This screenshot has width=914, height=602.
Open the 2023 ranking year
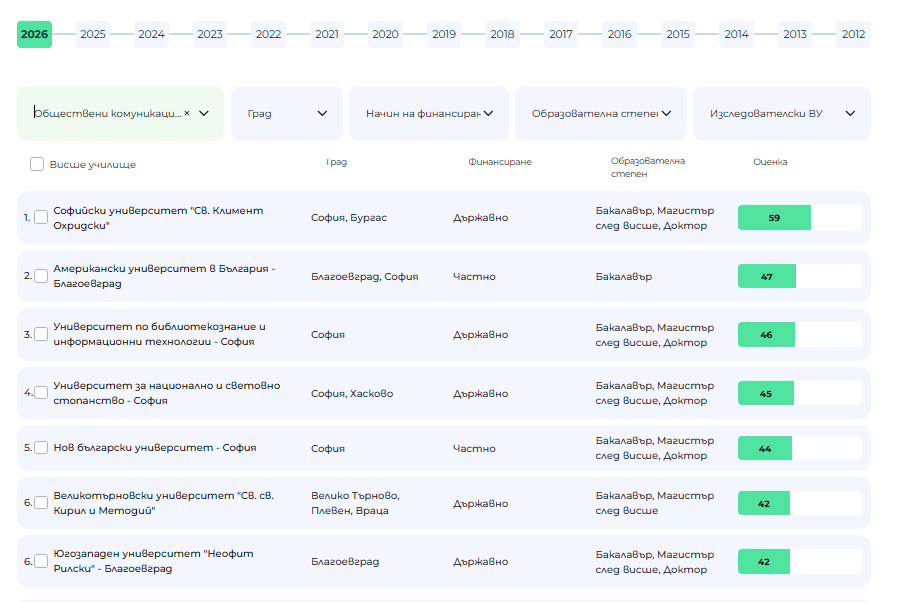pos(210,34)
